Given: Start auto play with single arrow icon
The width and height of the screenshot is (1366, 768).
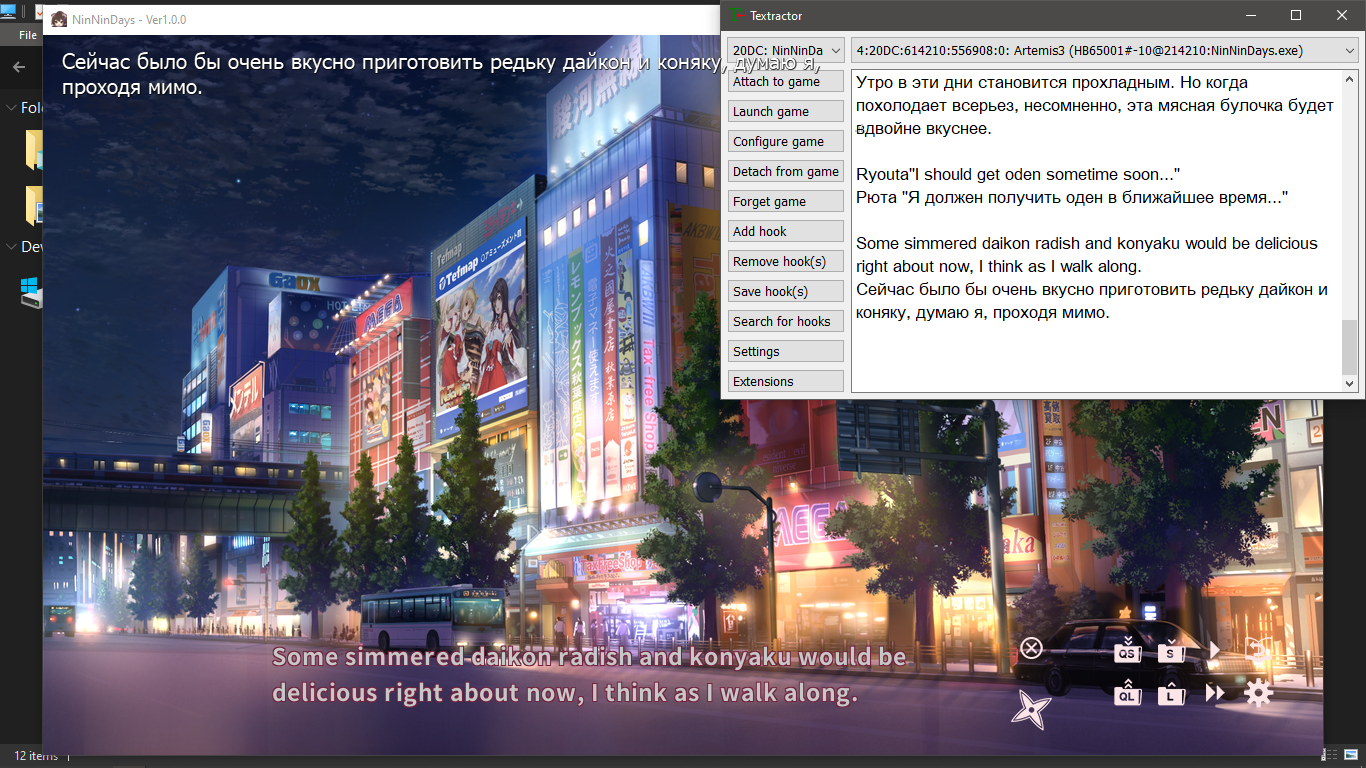Looking at the screenshot, I should [1215, 650].
